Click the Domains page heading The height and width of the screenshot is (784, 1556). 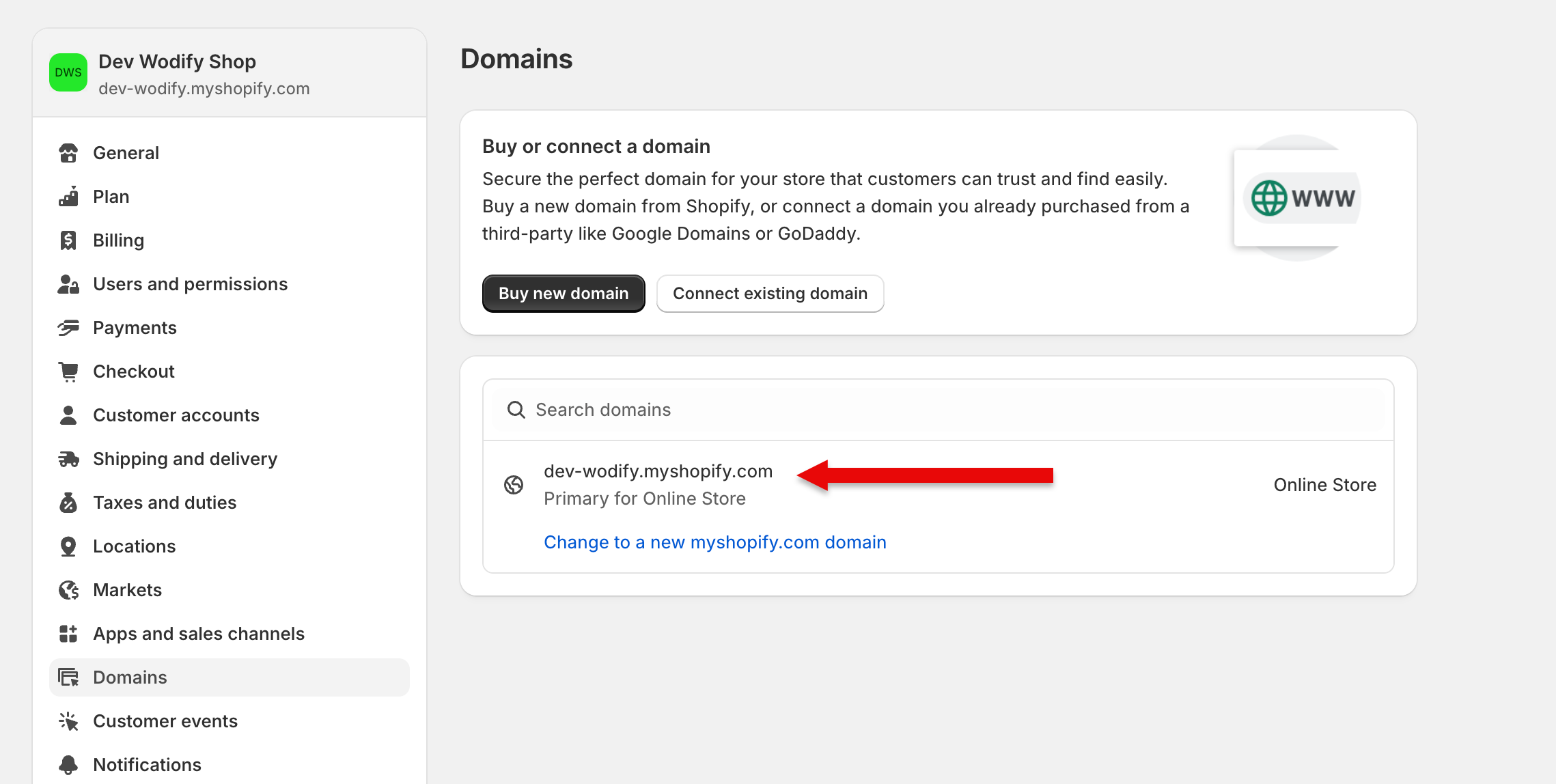(x=516, y=59)
